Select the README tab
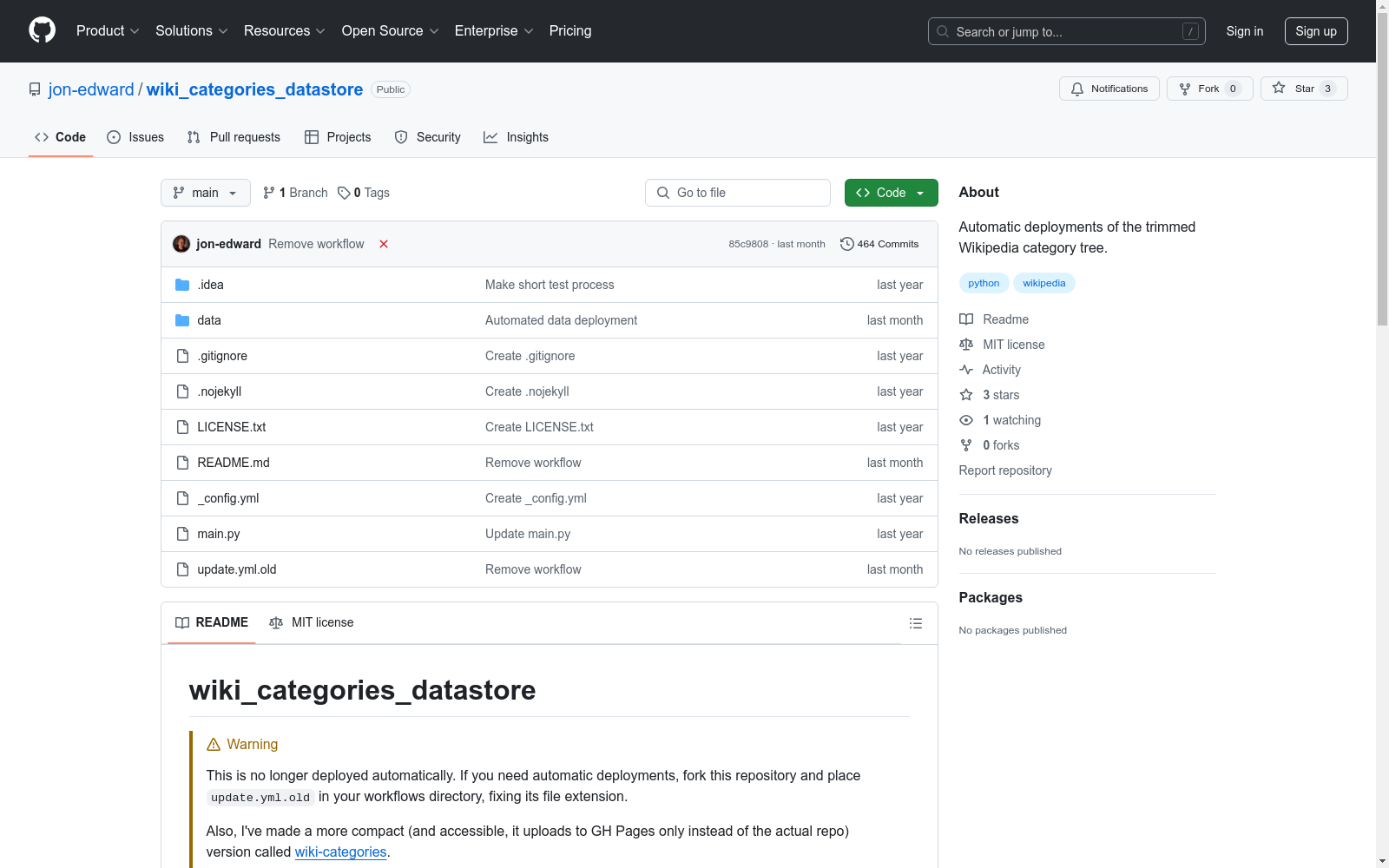The height and width of the screenshot is (868, 1389). 212,622
